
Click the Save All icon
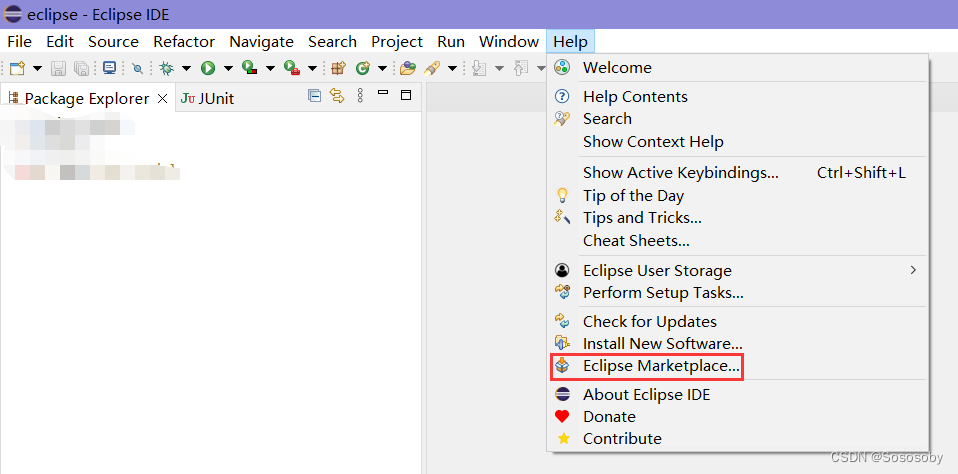(x=81, y=68)
